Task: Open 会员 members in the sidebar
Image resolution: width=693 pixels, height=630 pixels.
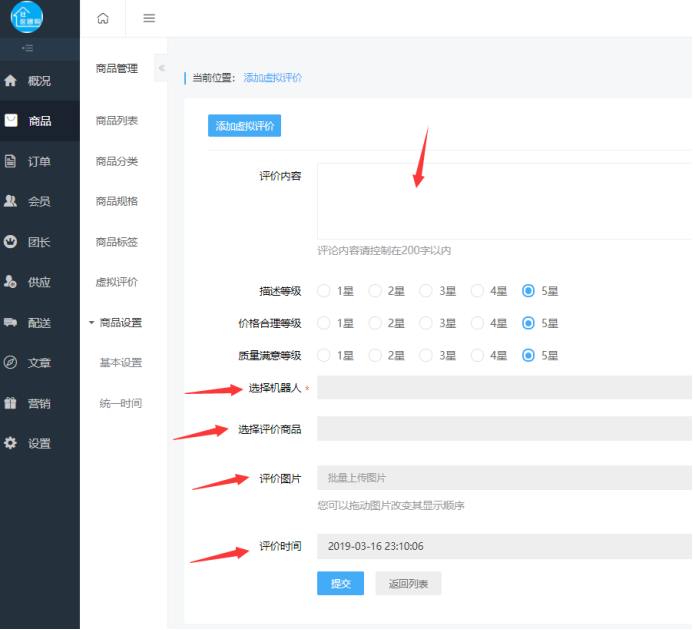Action: [x=39, y=201]
